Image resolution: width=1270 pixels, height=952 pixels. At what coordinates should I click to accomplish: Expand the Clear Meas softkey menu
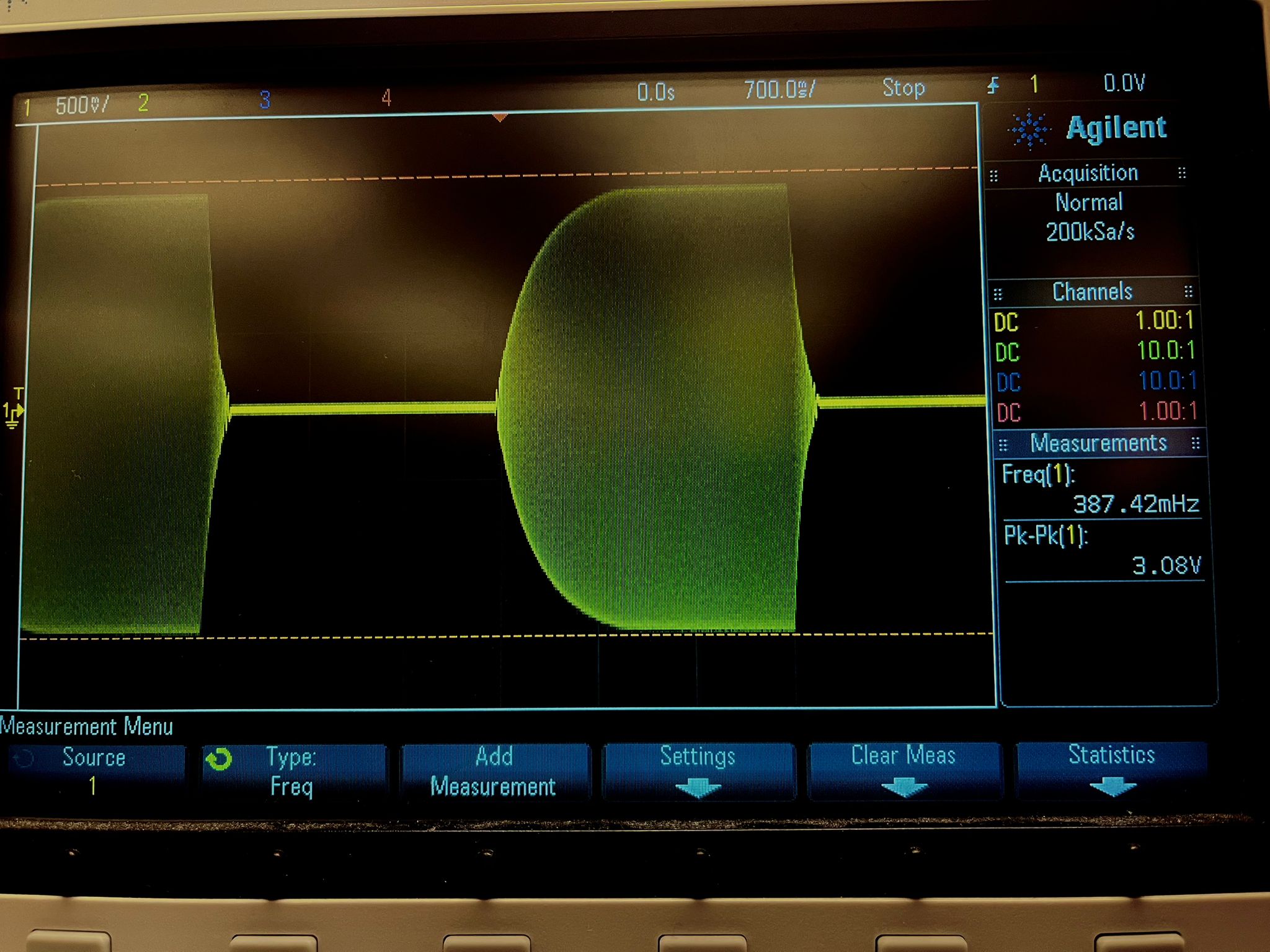(904, 770)
